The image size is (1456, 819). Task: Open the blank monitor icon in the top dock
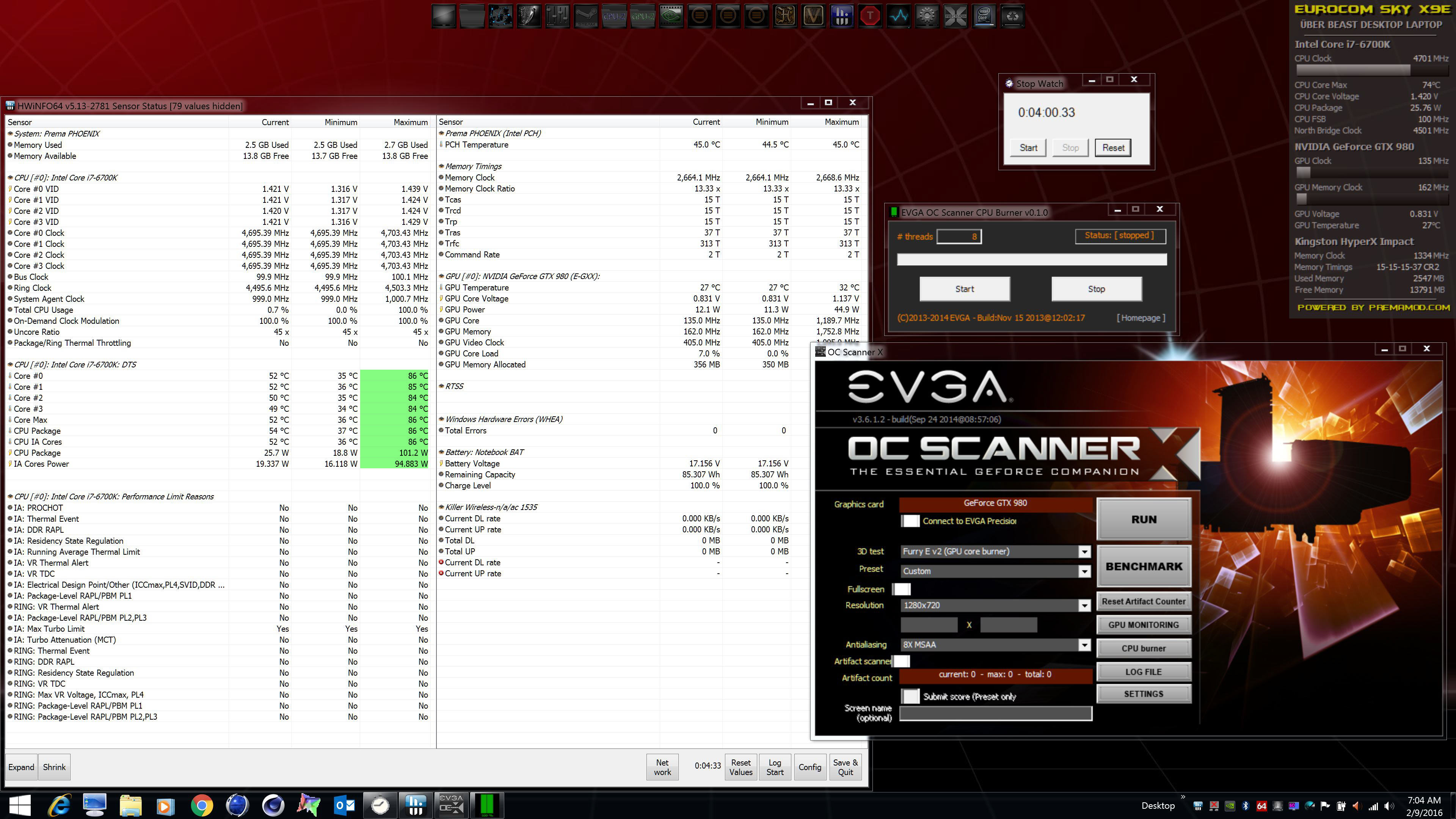(x=444, y=16)
